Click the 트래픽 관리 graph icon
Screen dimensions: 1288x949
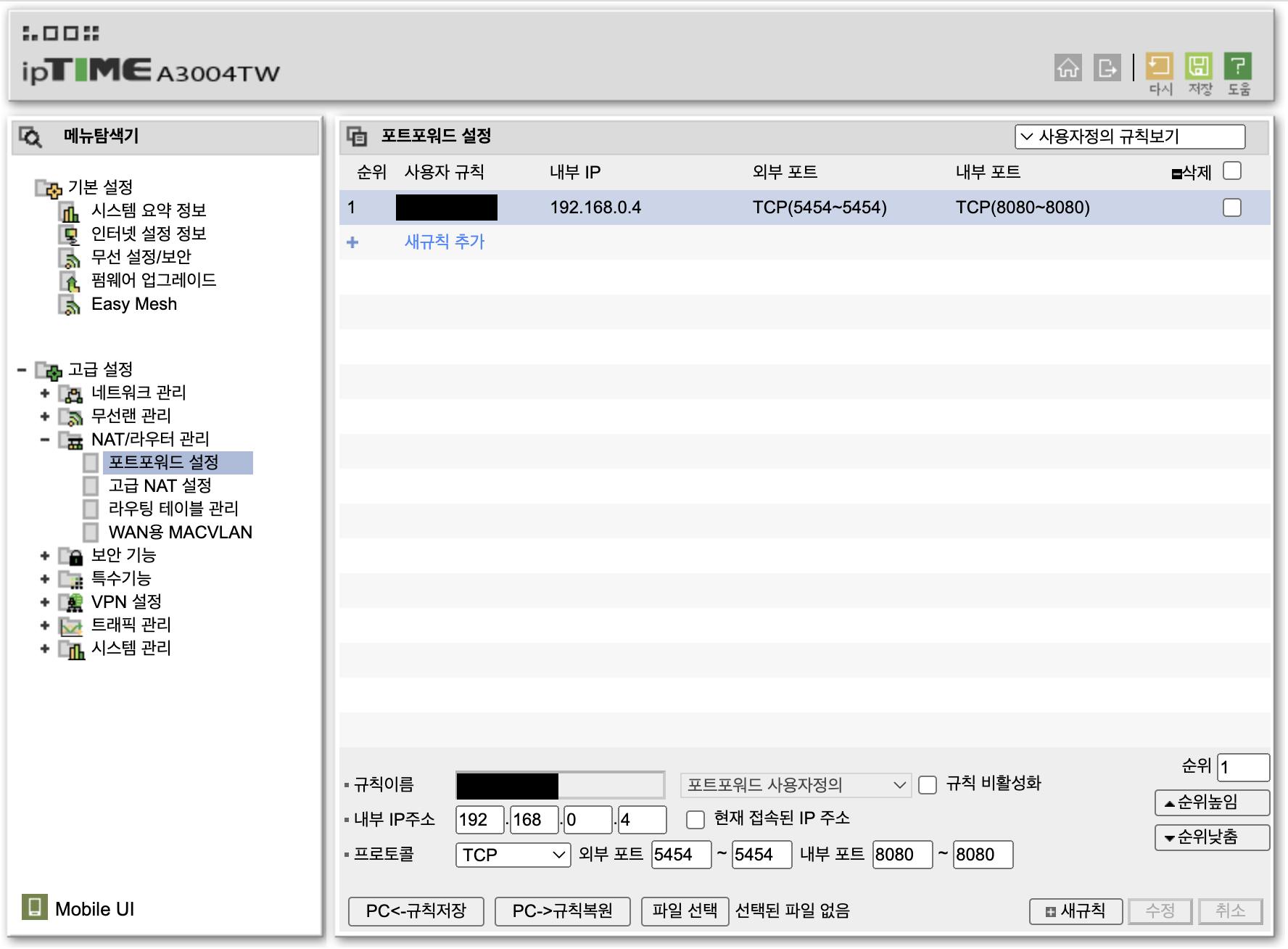pos(70,626)
